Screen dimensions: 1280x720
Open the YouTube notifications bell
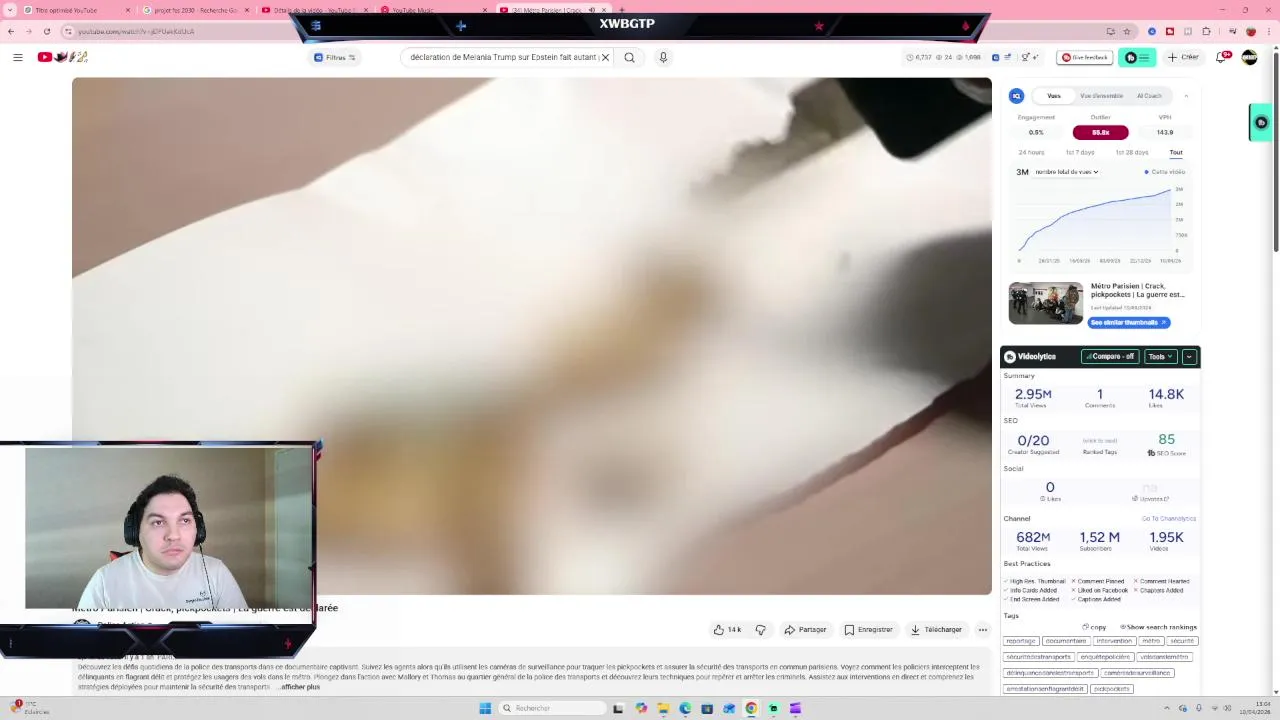click(1222, 57)
